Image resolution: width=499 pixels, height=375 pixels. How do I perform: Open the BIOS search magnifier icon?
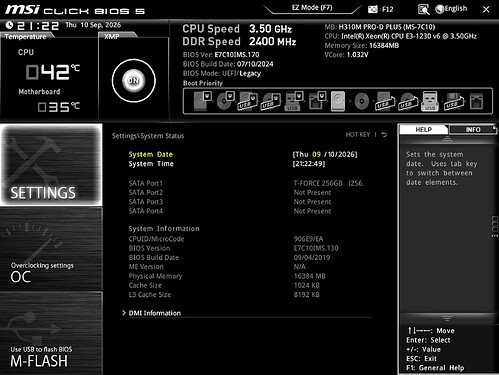click(x=423, y=10)
